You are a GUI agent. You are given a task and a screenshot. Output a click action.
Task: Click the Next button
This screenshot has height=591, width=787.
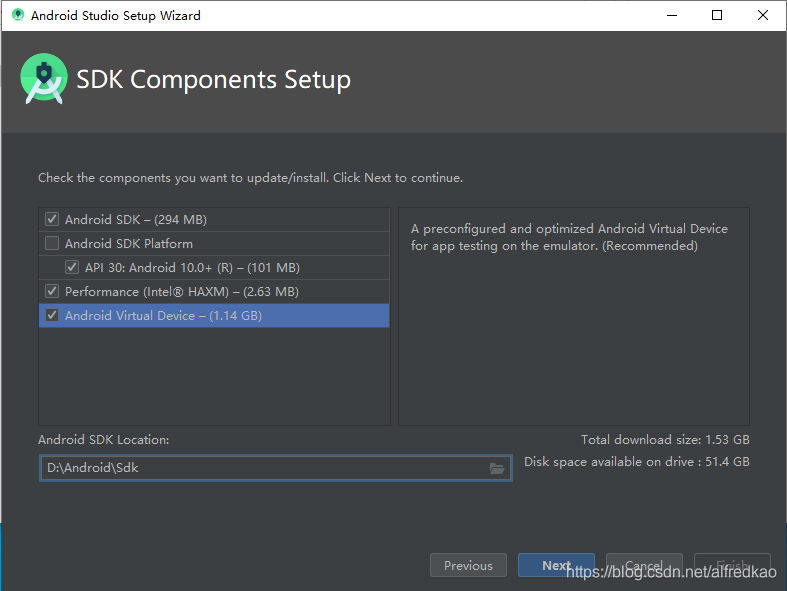(556, 565)
